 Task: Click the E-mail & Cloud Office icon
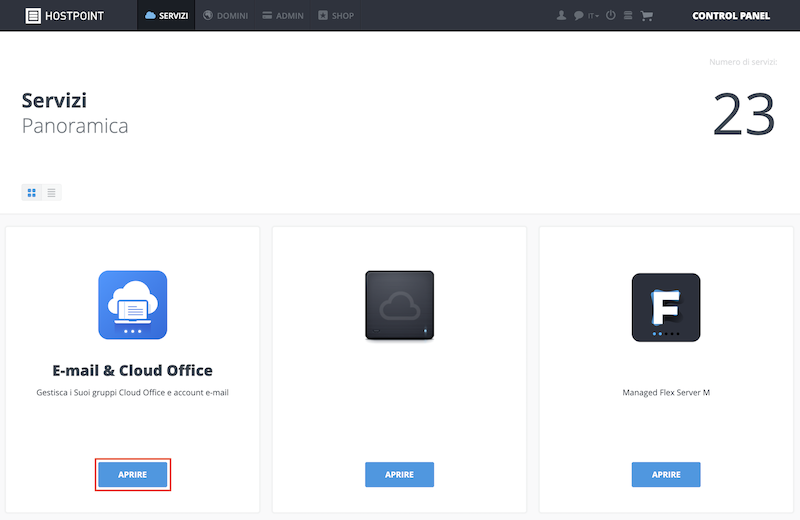pos(133,305)
